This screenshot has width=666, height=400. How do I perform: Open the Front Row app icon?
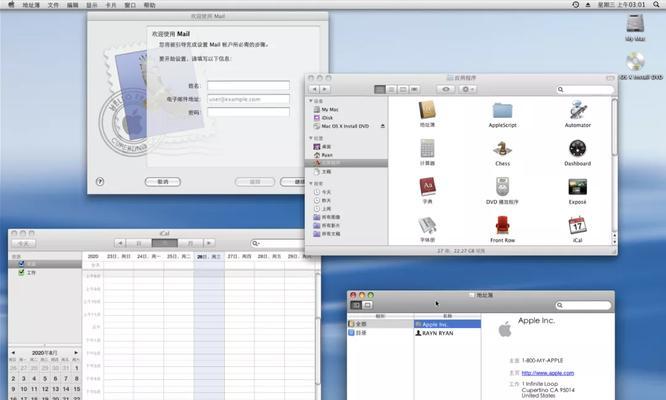click(x=502, y=225)
